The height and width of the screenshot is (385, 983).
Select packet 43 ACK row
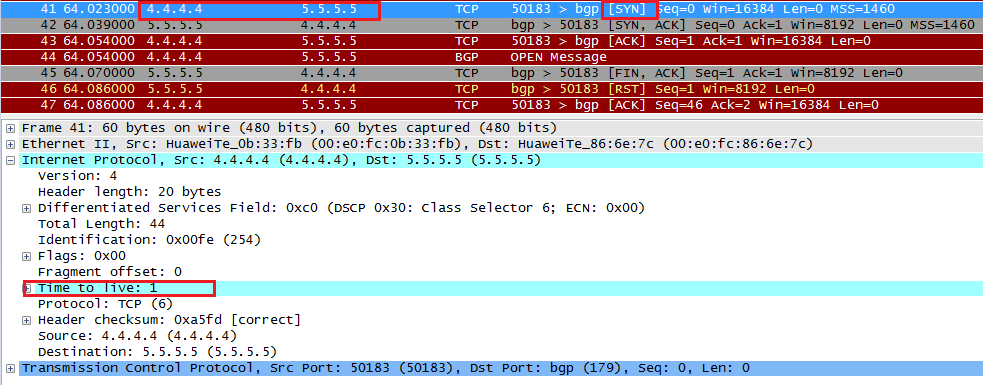coord(492,41)
